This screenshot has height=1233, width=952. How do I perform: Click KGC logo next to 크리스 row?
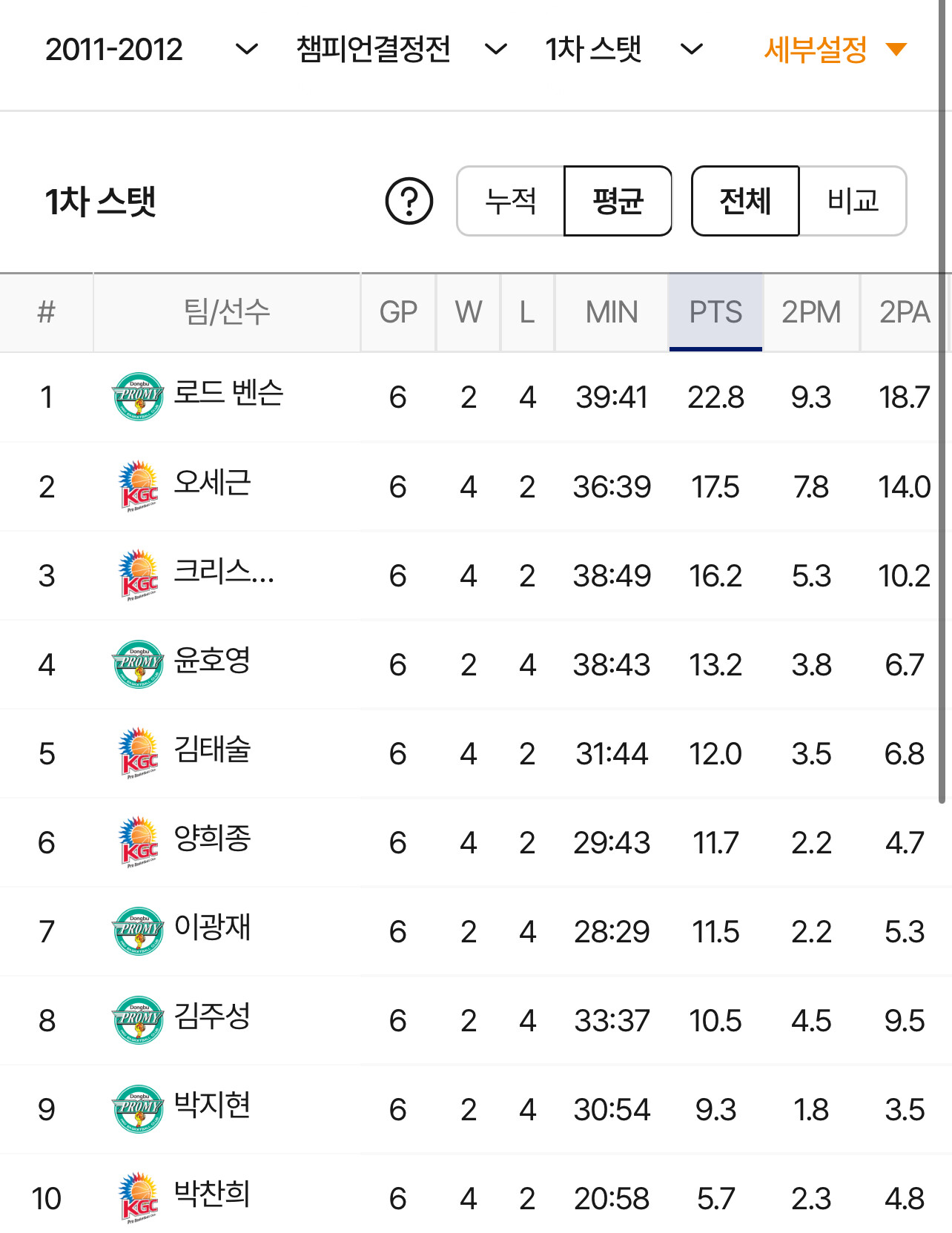pyautogui.click(x=138, y=575)
